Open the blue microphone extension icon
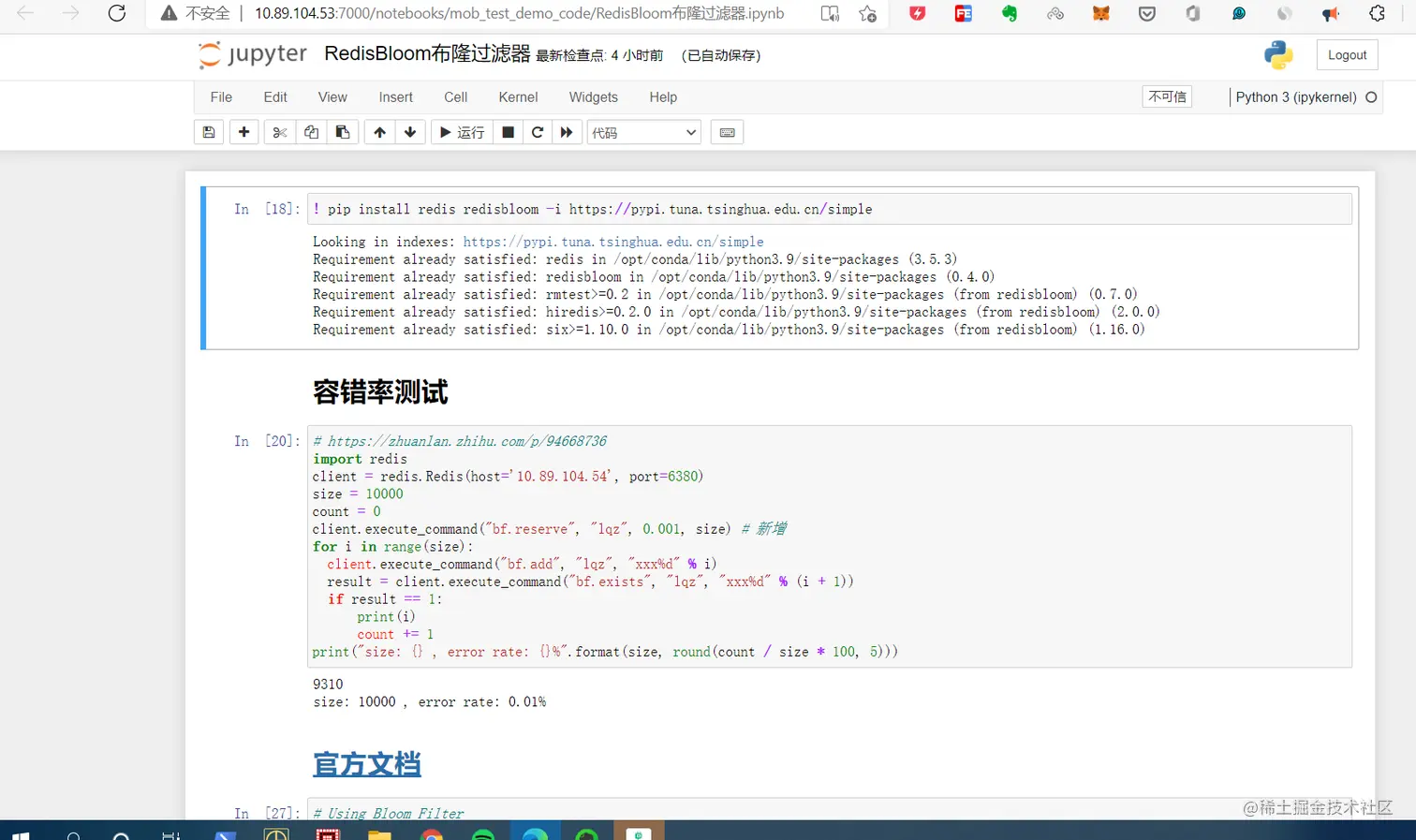The image size is (1416, 840). pos(1238,13)
